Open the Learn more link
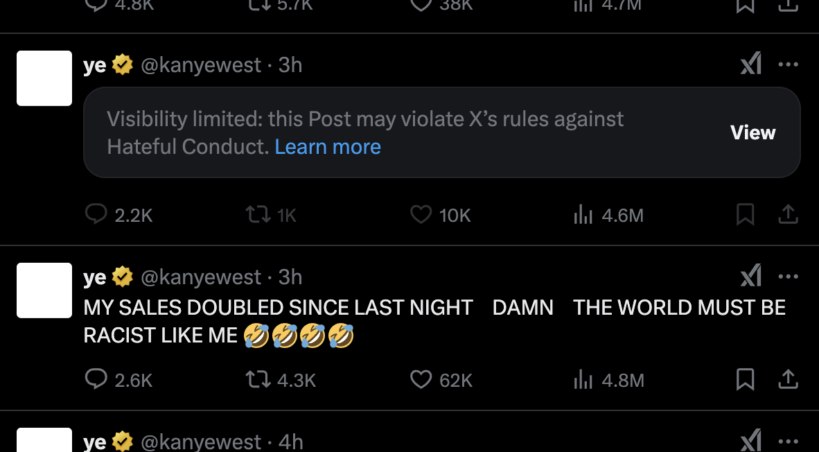The width and height of the screenshot is (819, 452). tap(327, 147)
